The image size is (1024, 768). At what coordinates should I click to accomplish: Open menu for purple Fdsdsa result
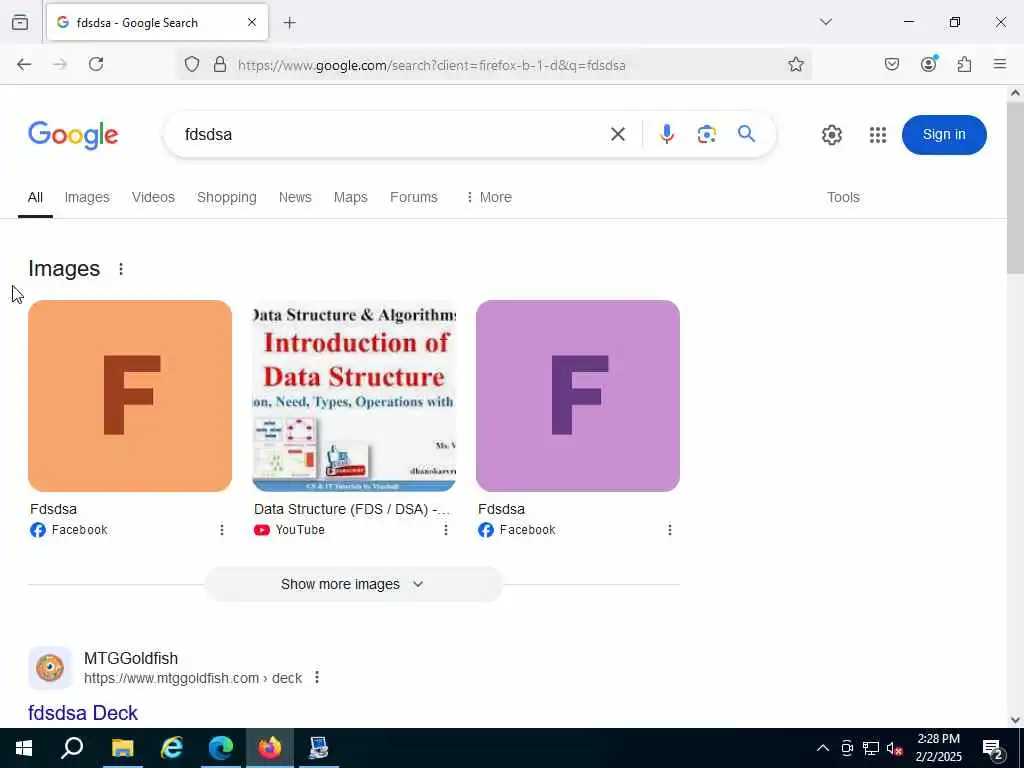click(670, 530)
